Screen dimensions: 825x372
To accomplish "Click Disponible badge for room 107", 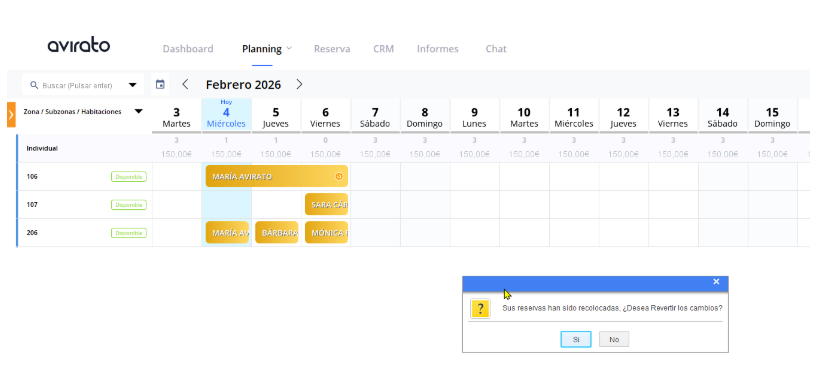I will [x=129, y=205].
